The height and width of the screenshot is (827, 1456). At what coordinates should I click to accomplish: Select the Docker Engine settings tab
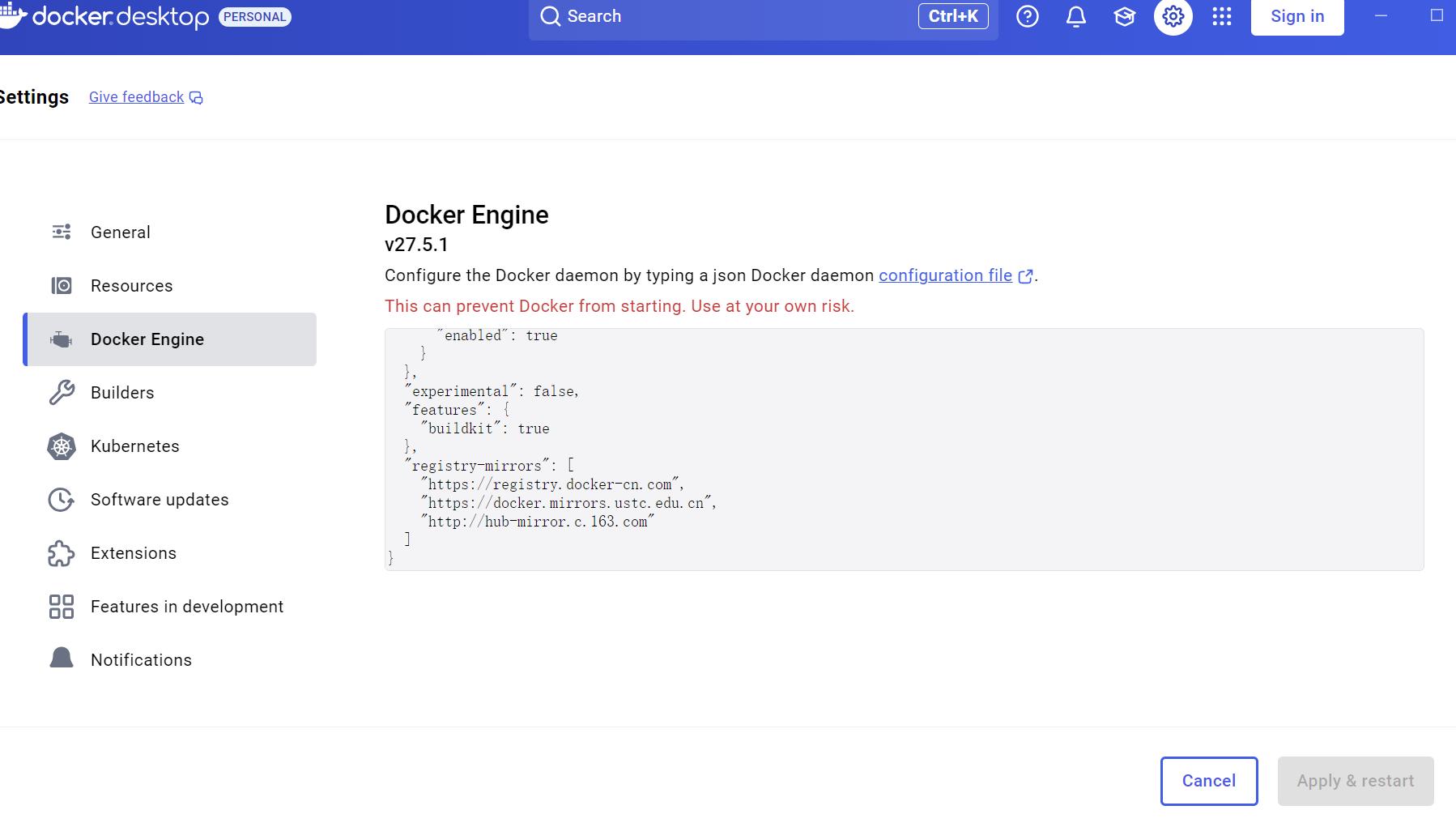tap(169, 339)
